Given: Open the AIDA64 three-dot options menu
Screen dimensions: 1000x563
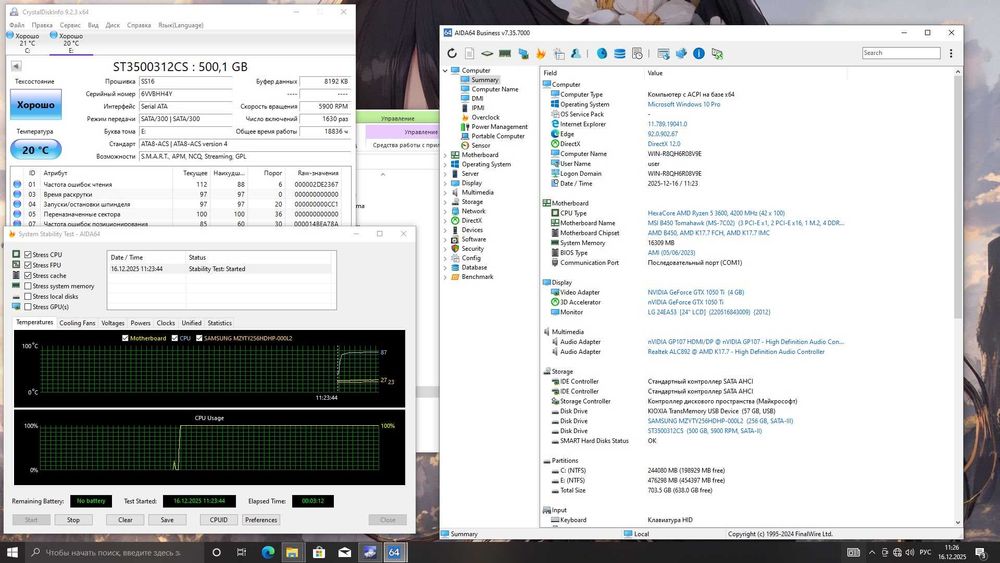Looking at the screenshot, I should [x=951, y=54].
